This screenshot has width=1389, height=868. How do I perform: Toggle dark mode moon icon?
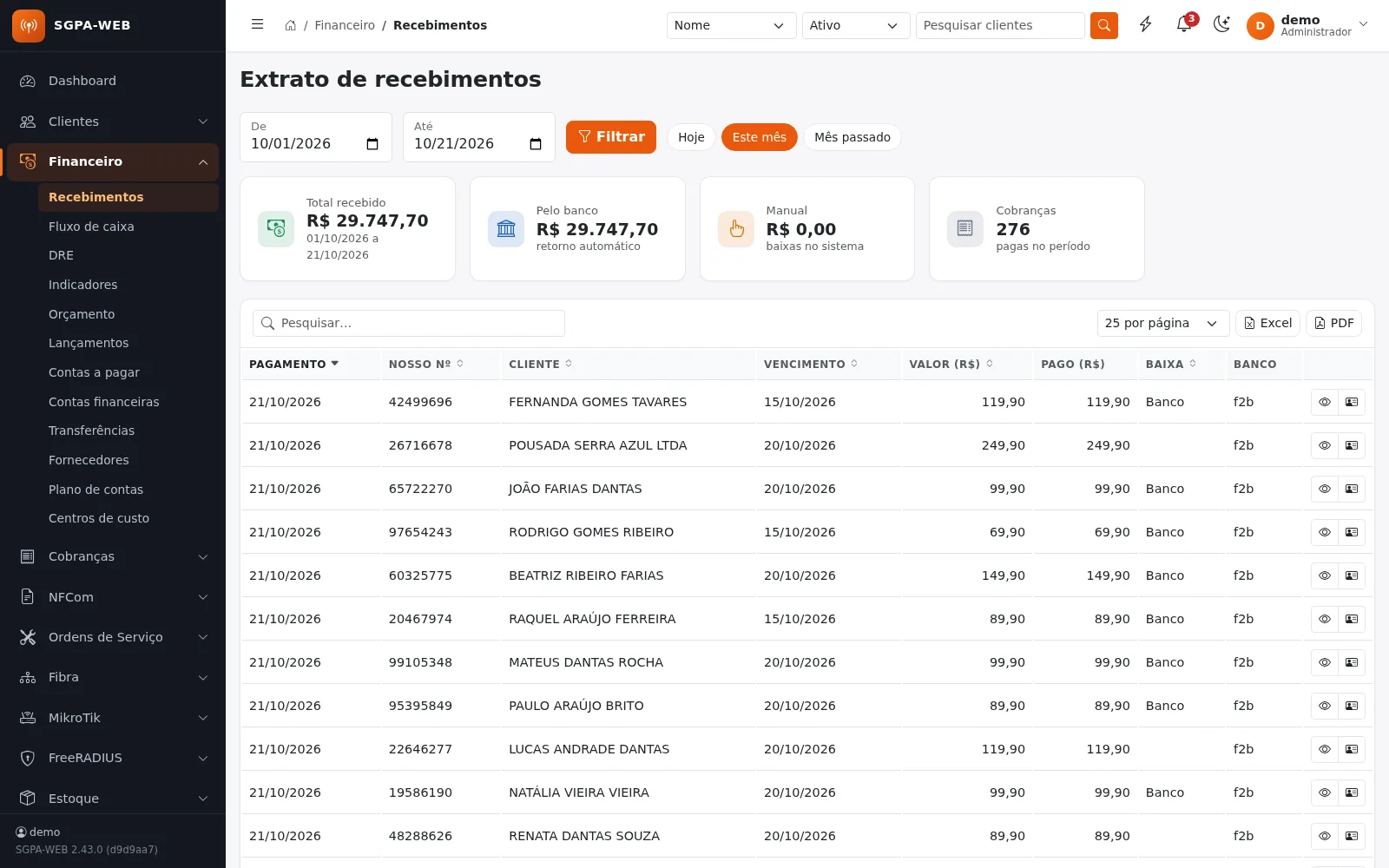click(1221, 24)
